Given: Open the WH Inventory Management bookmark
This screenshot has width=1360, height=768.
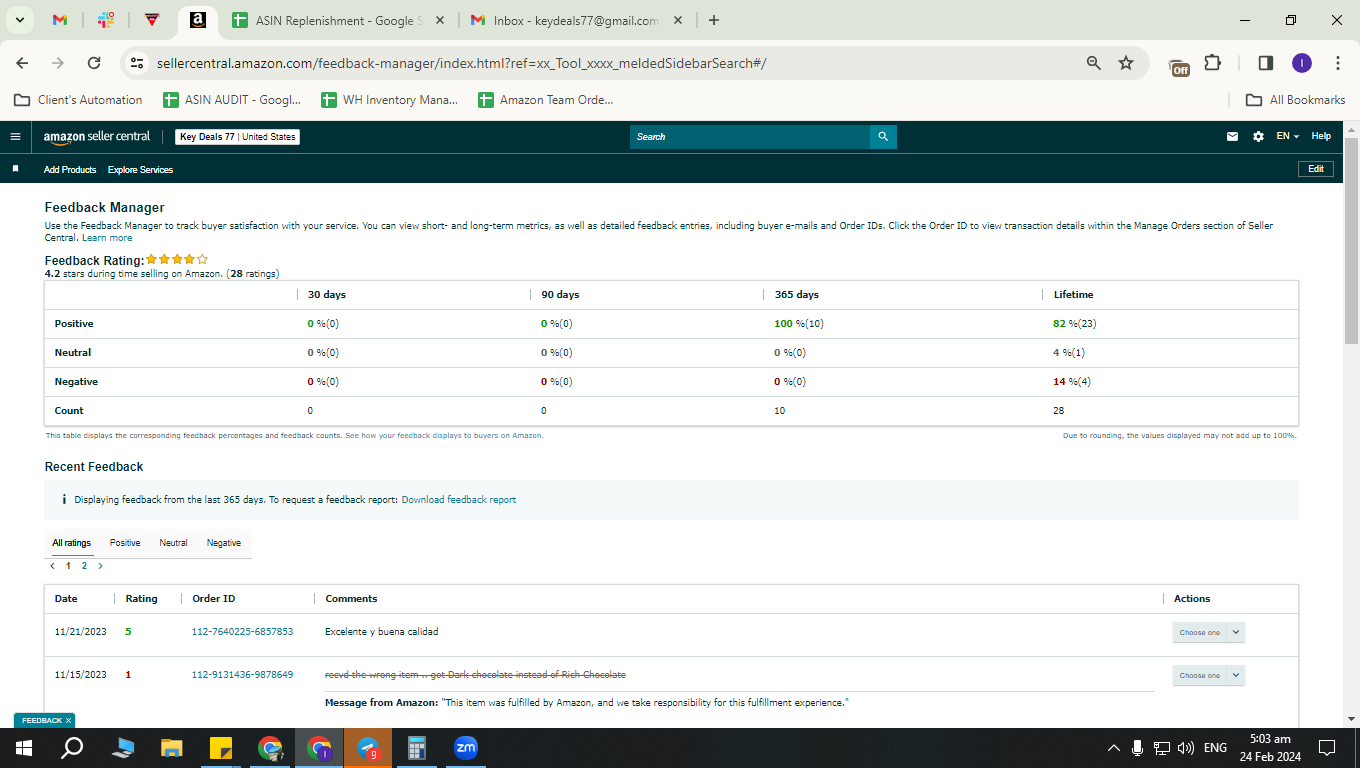Looking at the screenshot, I should tap(390, 100).
